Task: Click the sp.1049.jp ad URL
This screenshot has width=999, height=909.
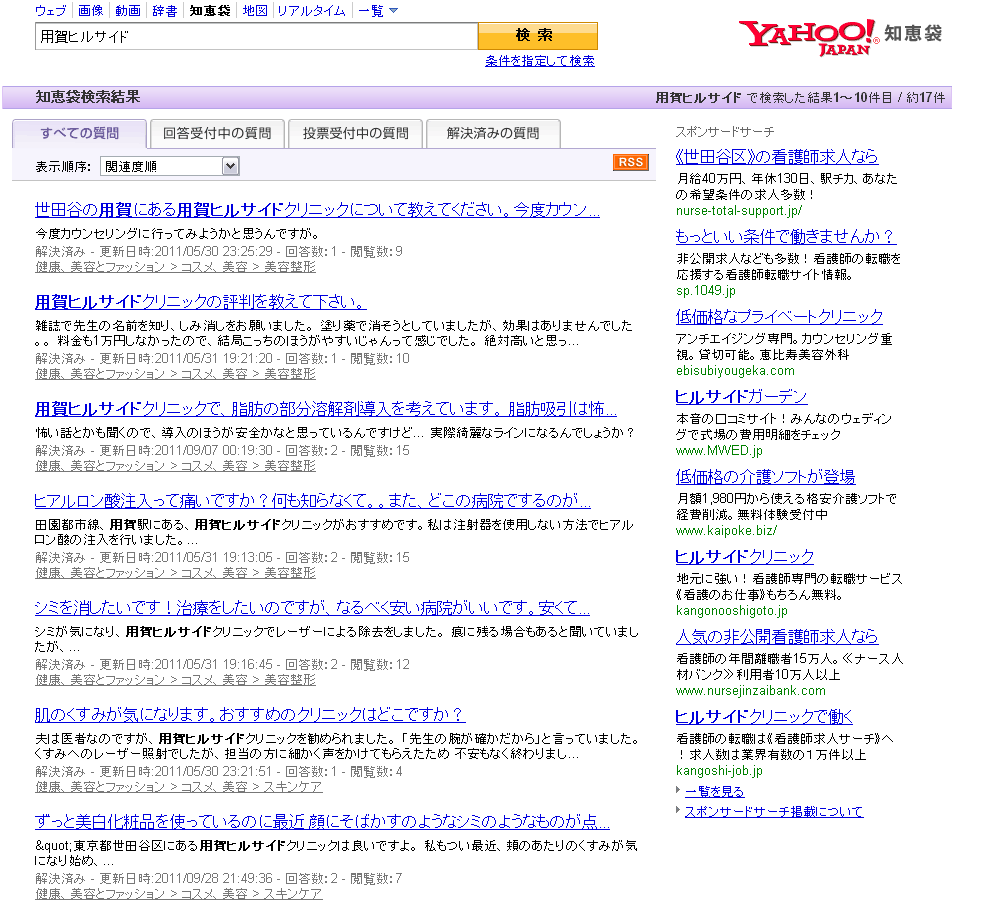Action: 705,290
